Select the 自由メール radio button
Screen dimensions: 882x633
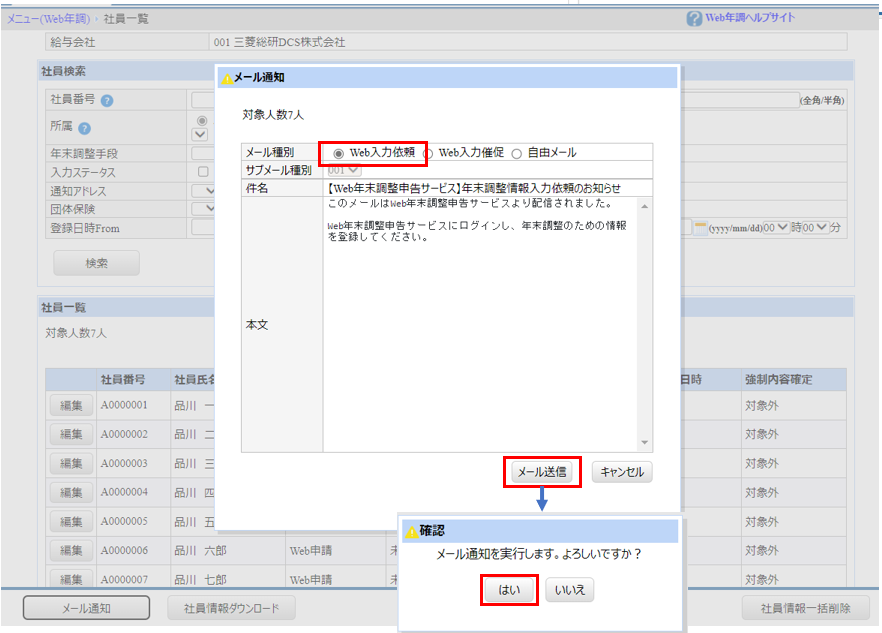click(516, 154)
